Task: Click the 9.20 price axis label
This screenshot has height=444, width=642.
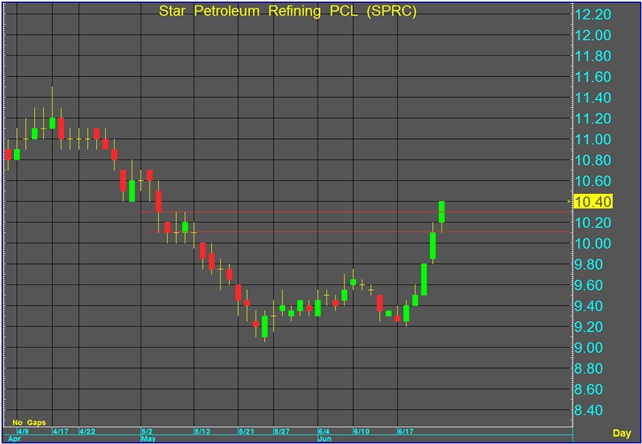Action: [589, 327]
